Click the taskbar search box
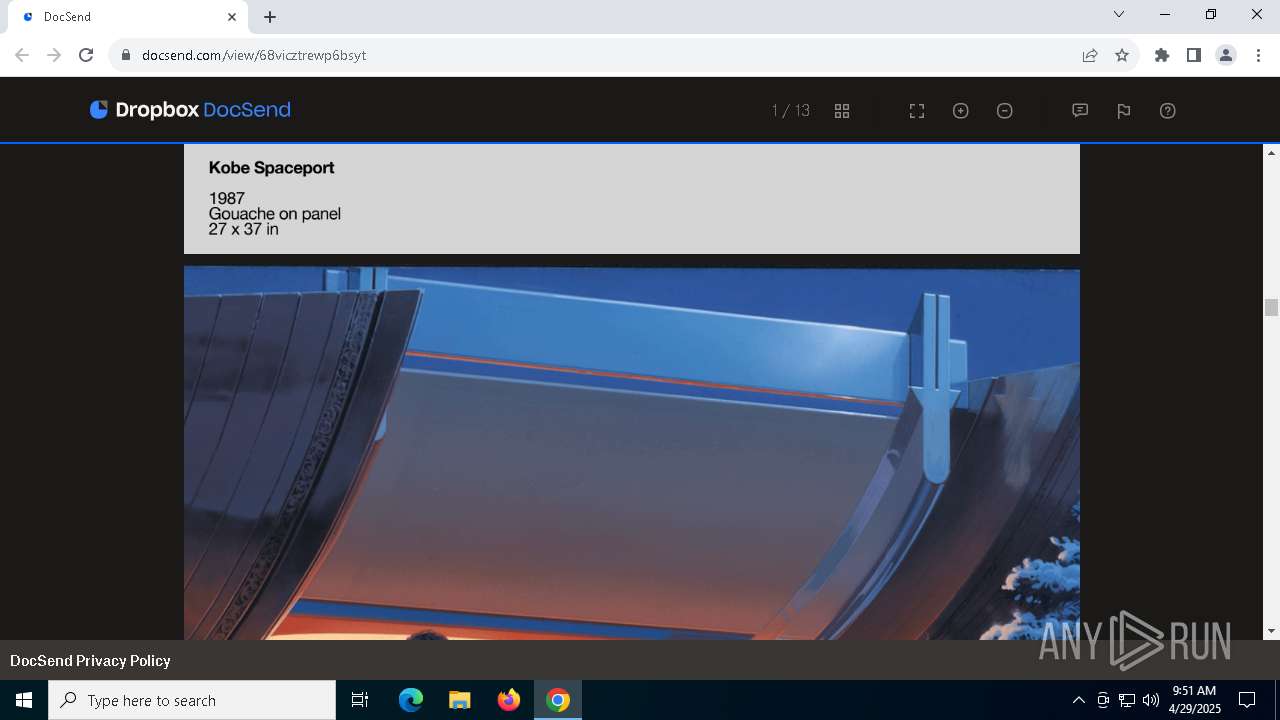 click(x=192, y=700)
